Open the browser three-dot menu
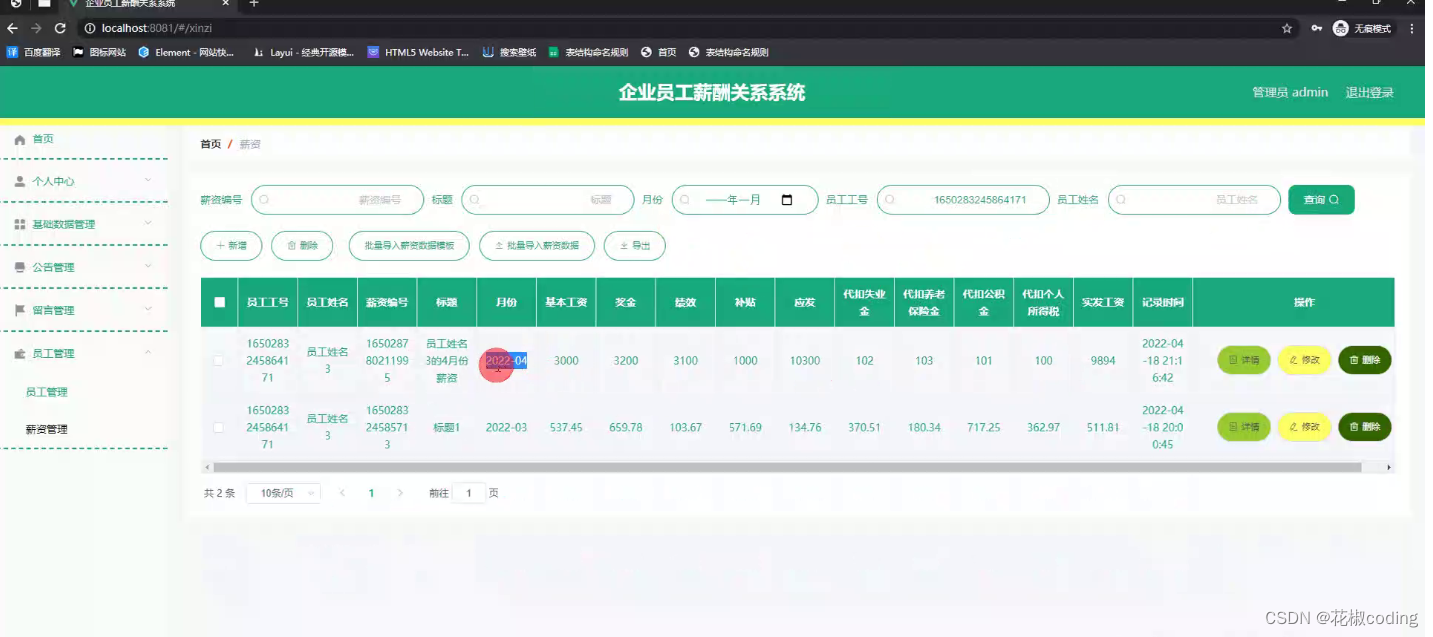This screenshot has width=1433, height=637. [1412, 29]
